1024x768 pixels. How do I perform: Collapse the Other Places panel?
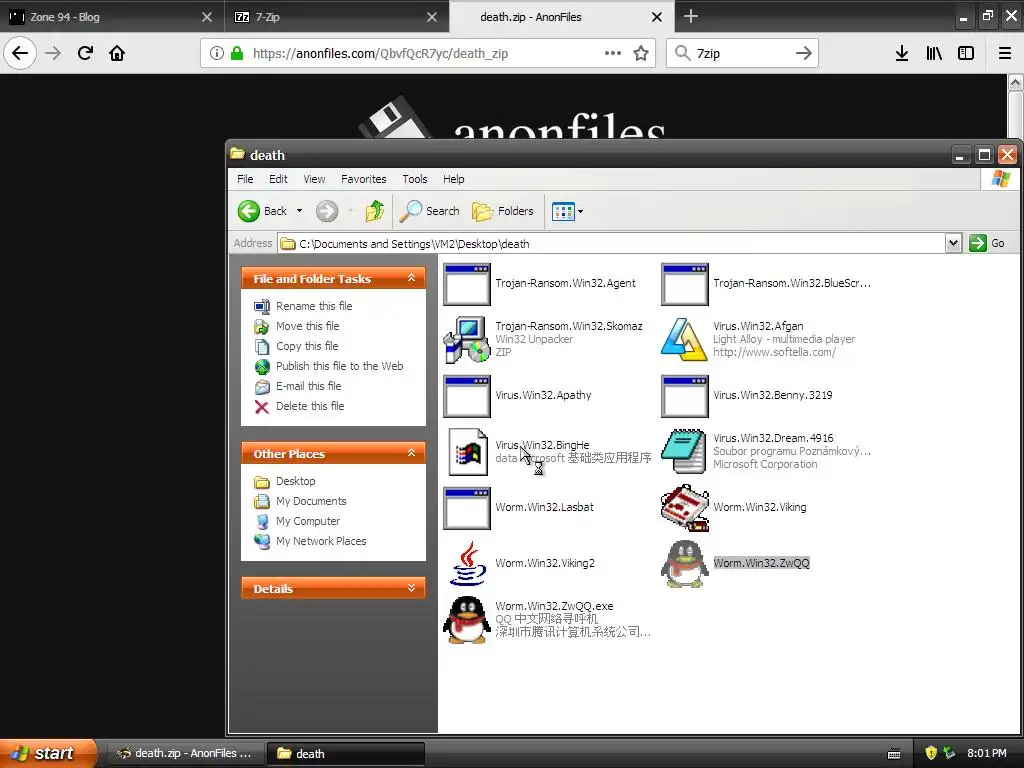click(411, 453)
